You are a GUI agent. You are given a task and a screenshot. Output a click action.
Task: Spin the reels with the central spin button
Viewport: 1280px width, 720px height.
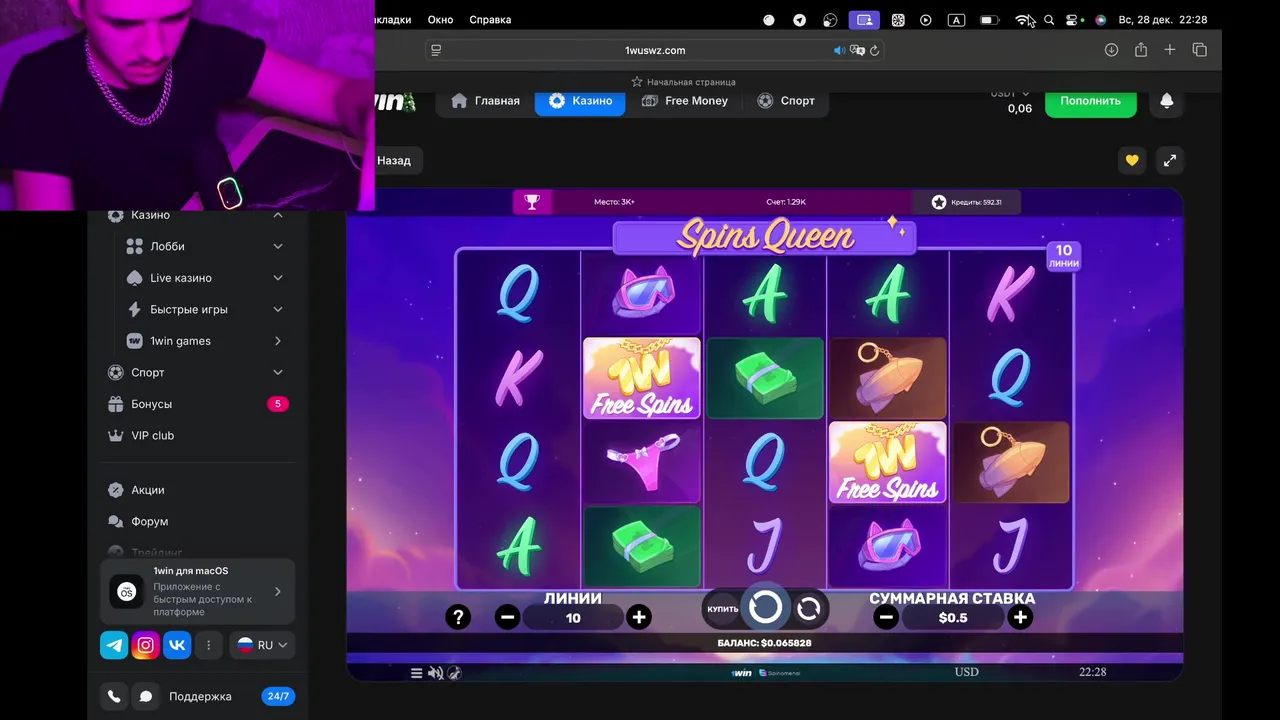[x=765, y=607]
